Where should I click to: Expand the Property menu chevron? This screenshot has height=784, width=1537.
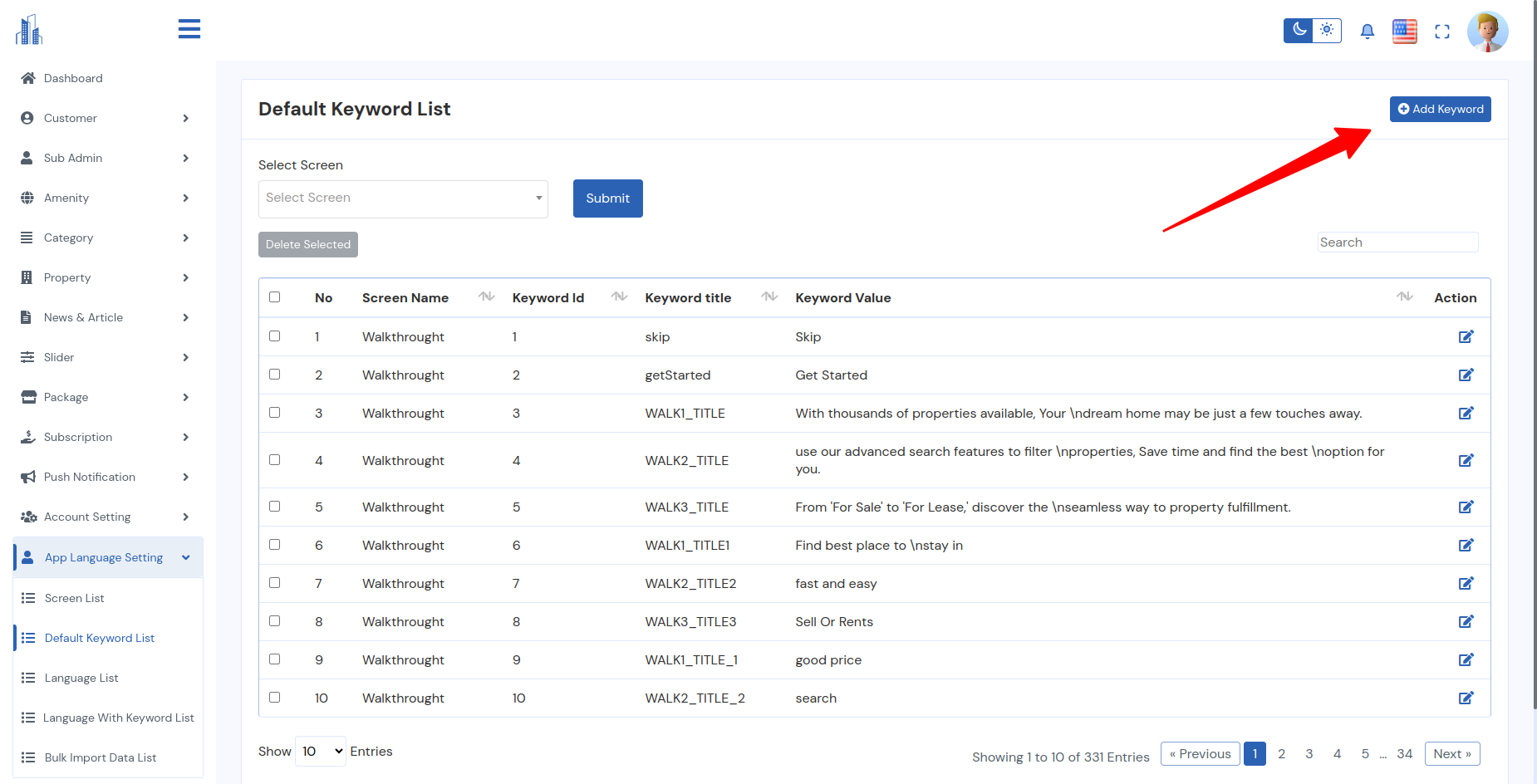[x=185, y=277]
